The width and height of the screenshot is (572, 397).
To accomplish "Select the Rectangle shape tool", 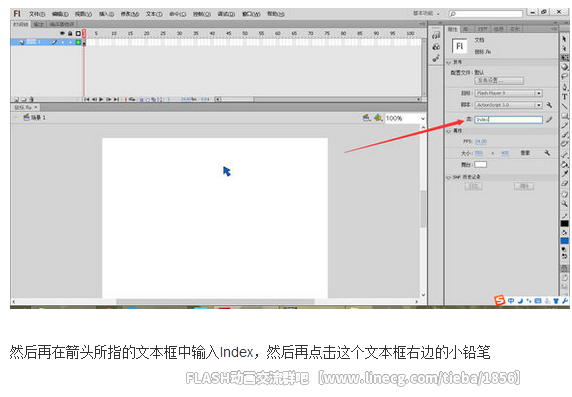I will (x=564, y=116).
